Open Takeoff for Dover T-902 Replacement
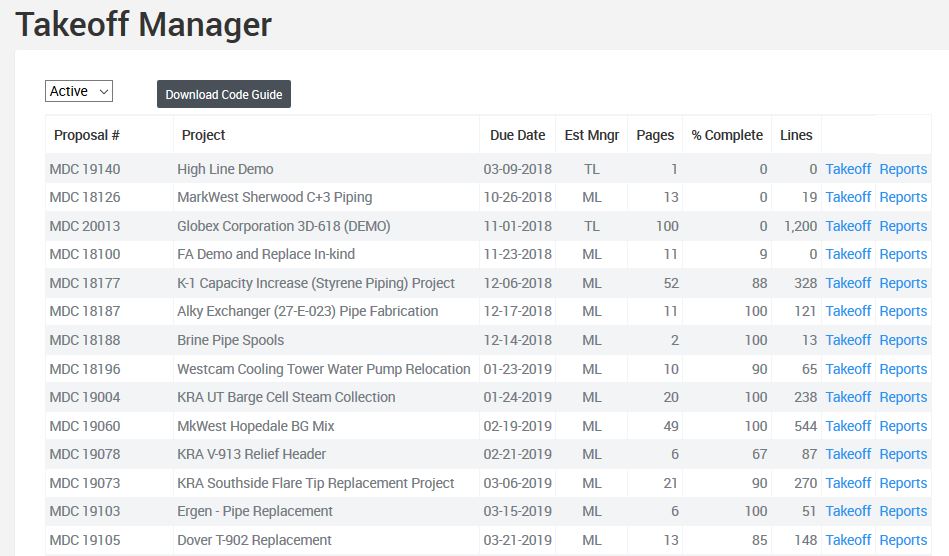Viewport: 949px width, 556px height. click(848, 540)
